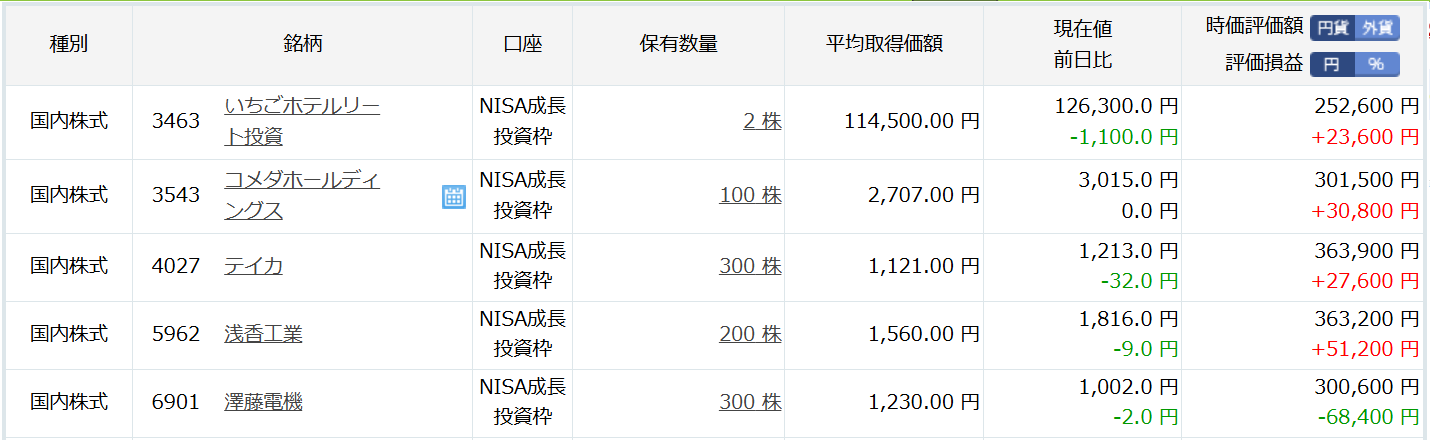Screen dimensions: 1430x440
Task: Click the 口座 column header
Action: [x=522, y=44]
